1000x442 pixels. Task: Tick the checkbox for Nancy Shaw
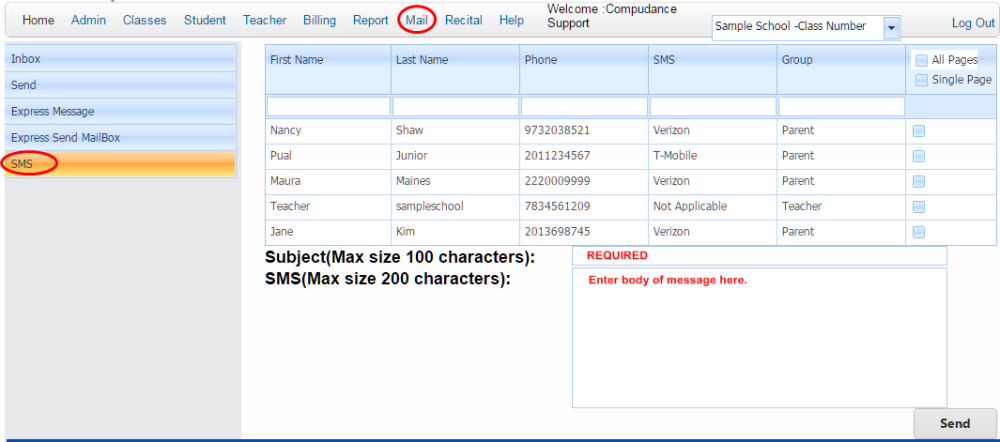pyautogui.click(x=919, y=131)
